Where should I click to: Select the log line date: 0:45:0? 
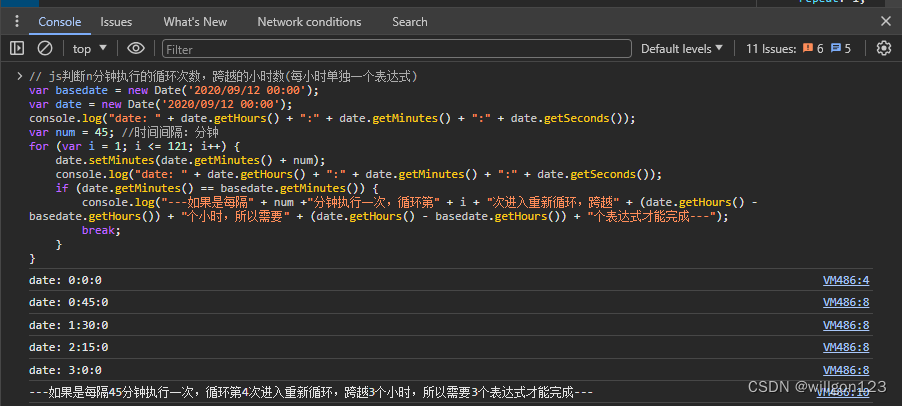pyautogui.click(x=68, y=302)
